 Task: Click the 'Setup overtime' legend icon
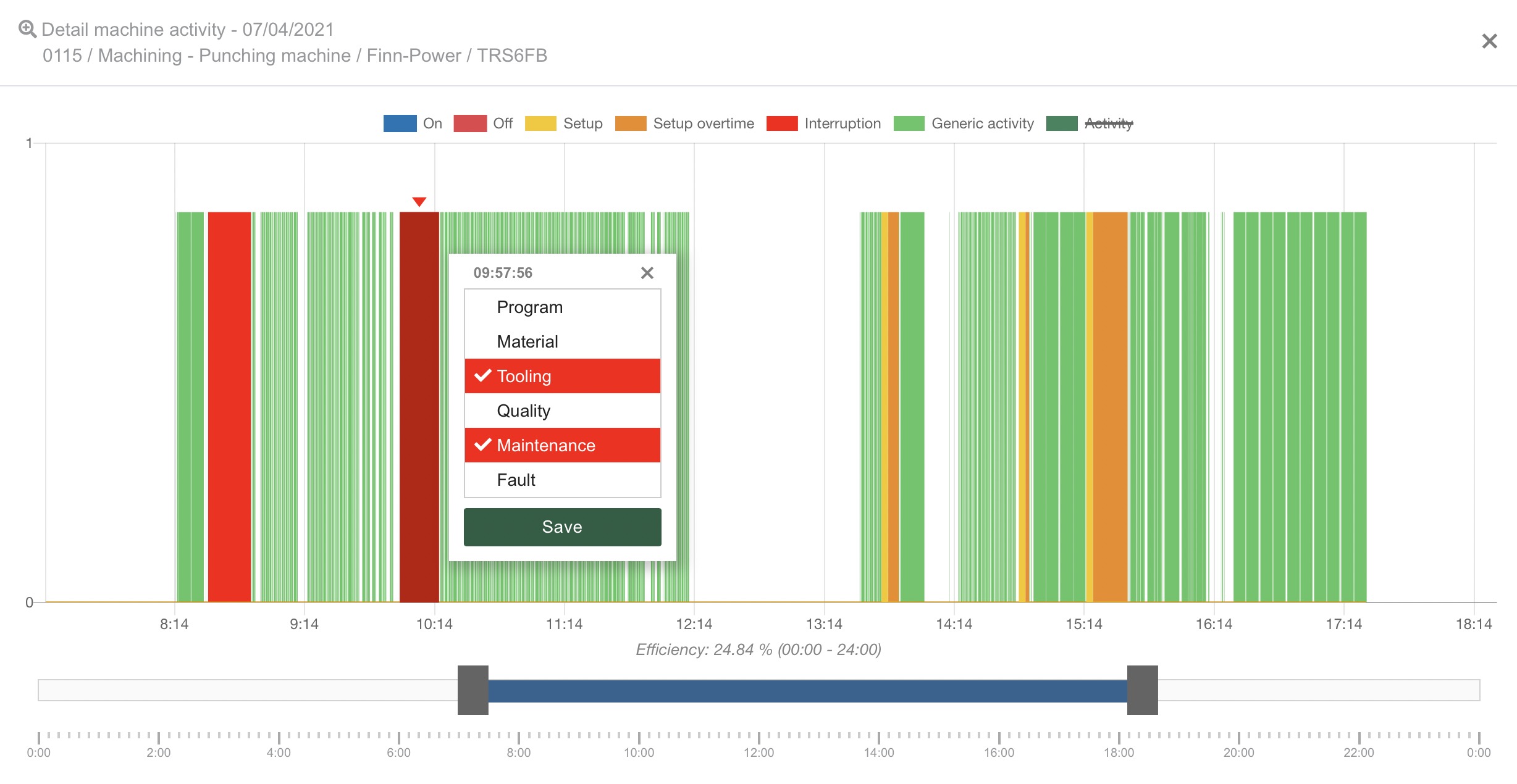pyautogui.click(x=632, y=123)
